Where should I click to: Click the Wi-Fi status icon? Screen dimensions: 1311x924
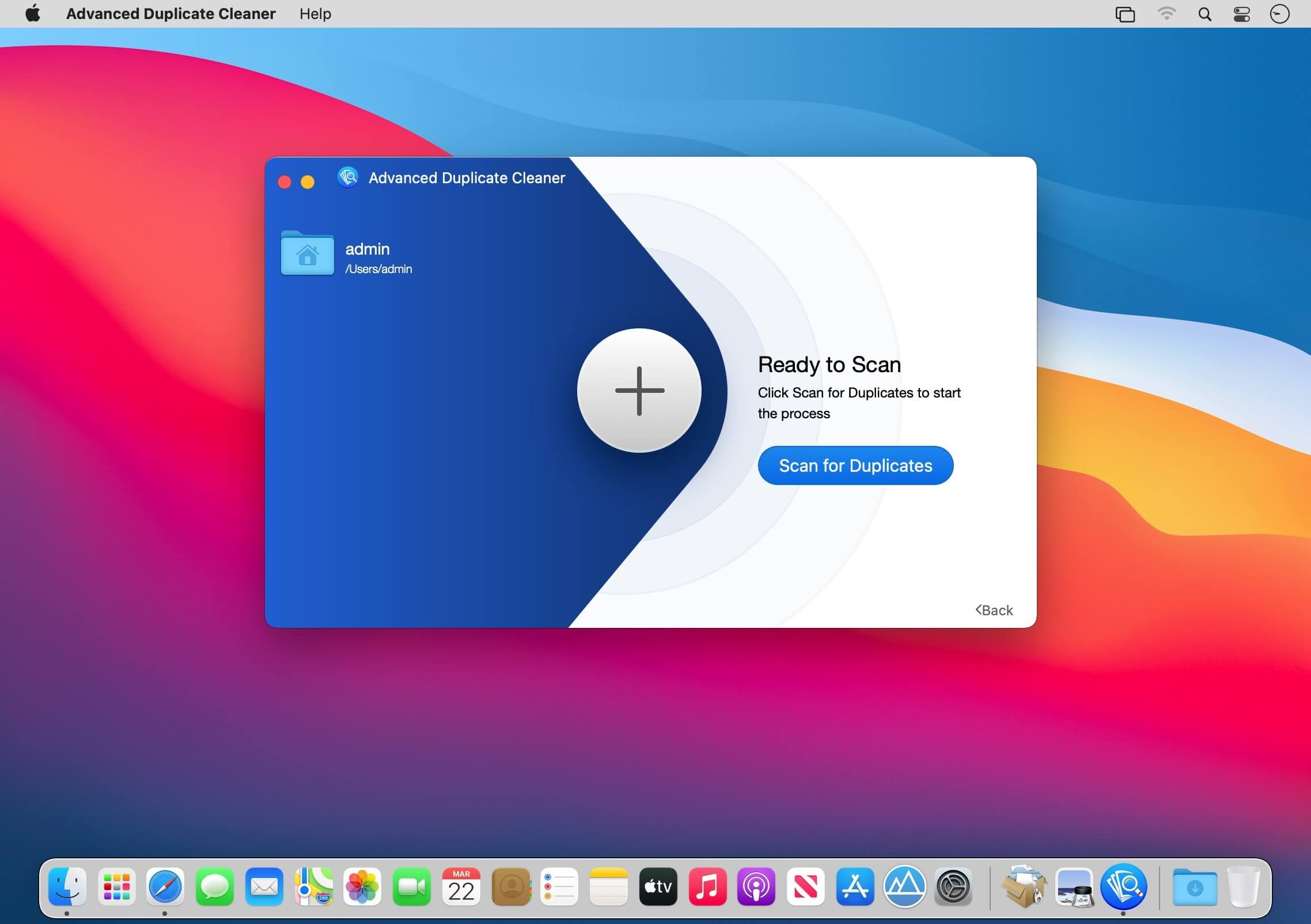pos(1166,14)
